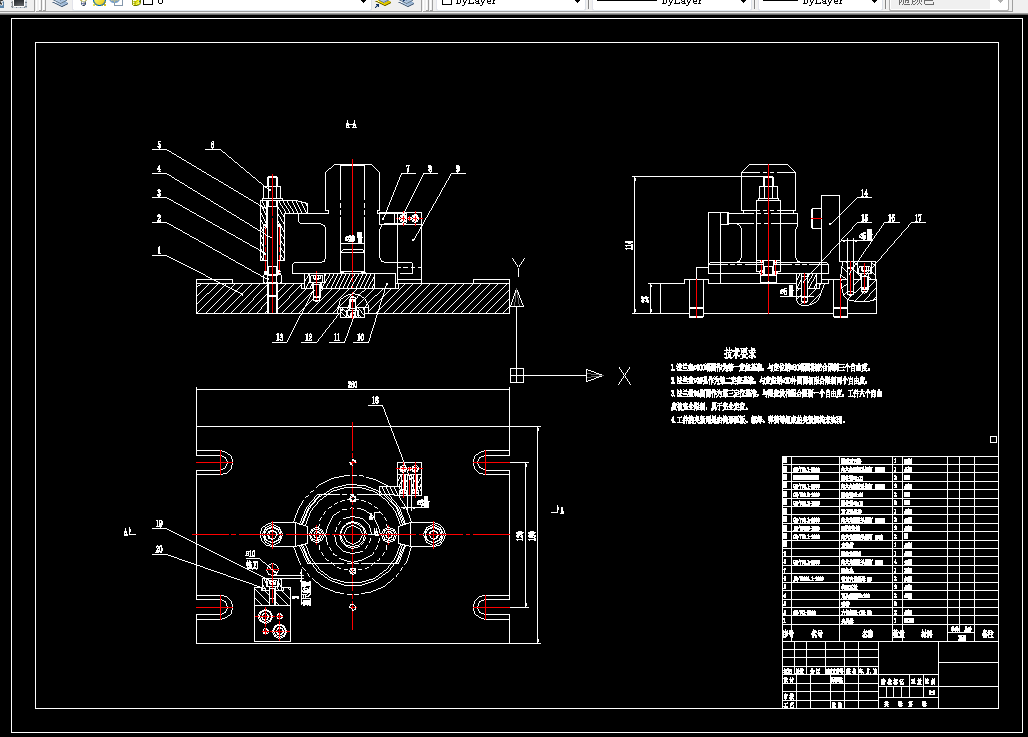
Task: Click the A-A section view title
Action: pyautogui.click(x=351, y=124)
